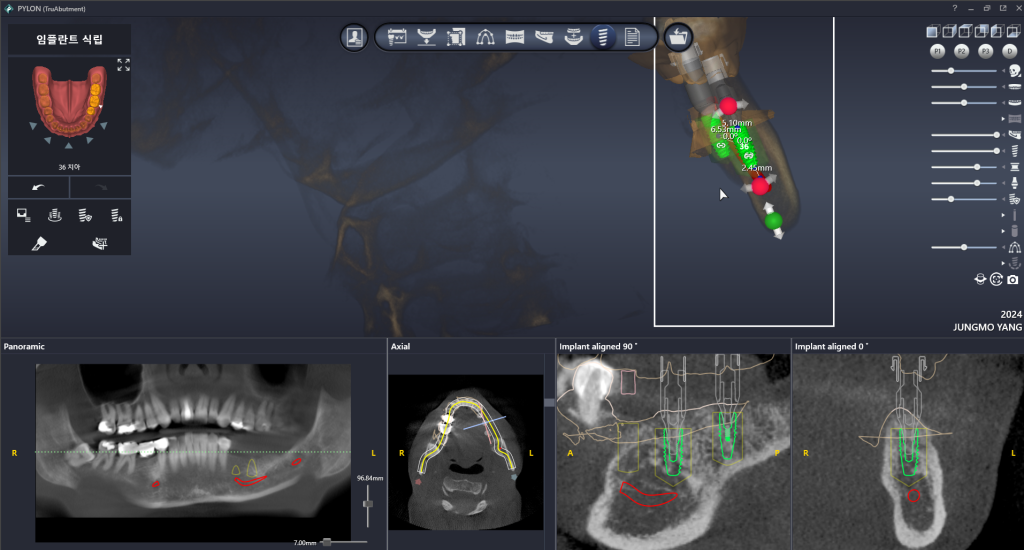The width and height of the screenshot is (1024, 550).
Task: Toggle abutment layer visibility icon
Action: [1015, 183]
